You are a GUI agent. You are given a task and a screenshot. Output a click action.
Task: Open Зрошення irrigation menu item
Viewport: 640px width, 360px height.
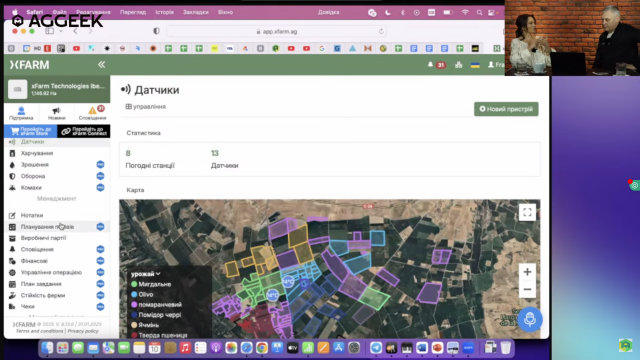(35, 164)
